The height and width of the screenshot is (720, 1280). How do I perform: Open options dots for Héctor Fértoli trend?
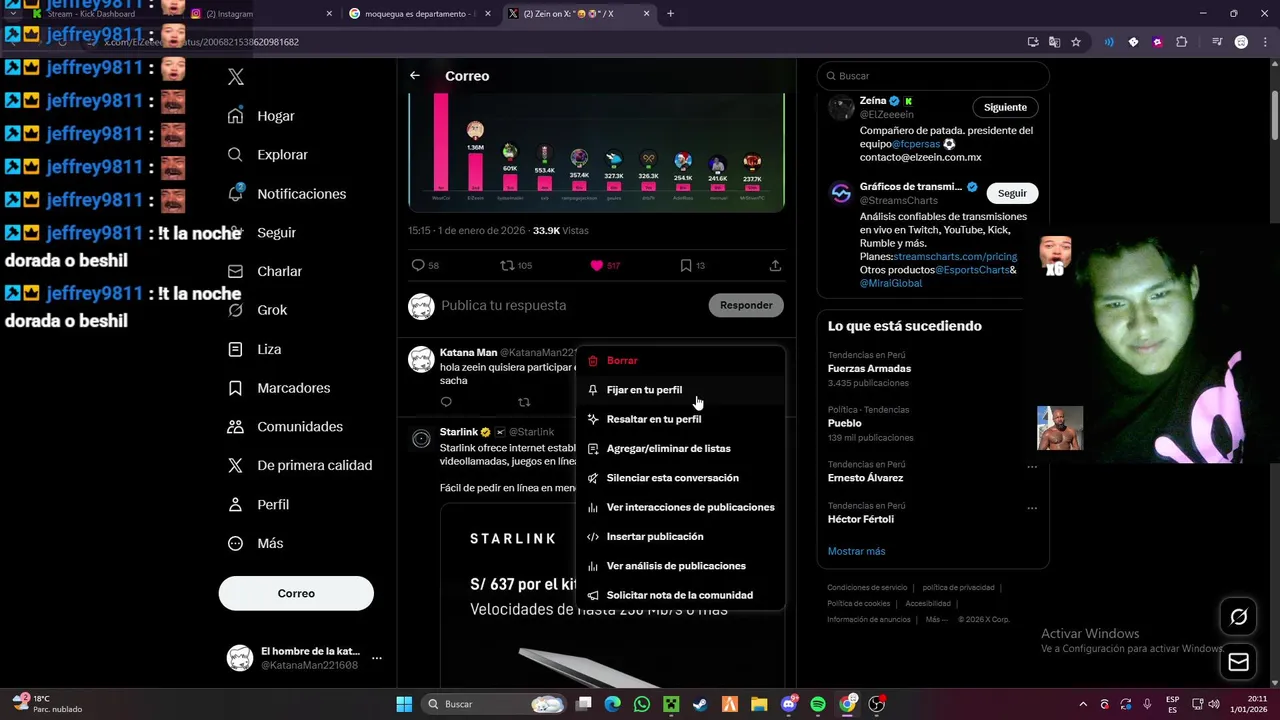(x=1032, y=508)
